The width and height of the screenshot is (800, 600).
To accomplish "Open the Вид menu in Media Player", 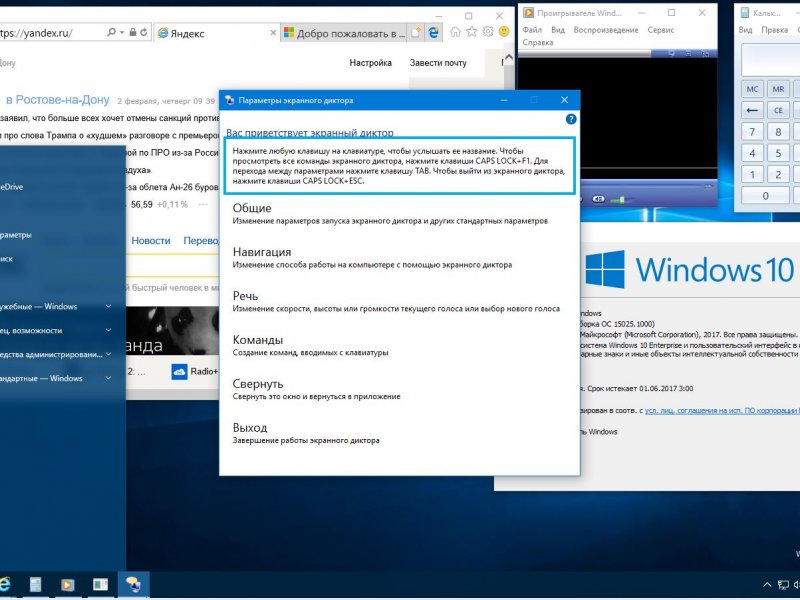I will pos(558,30).
